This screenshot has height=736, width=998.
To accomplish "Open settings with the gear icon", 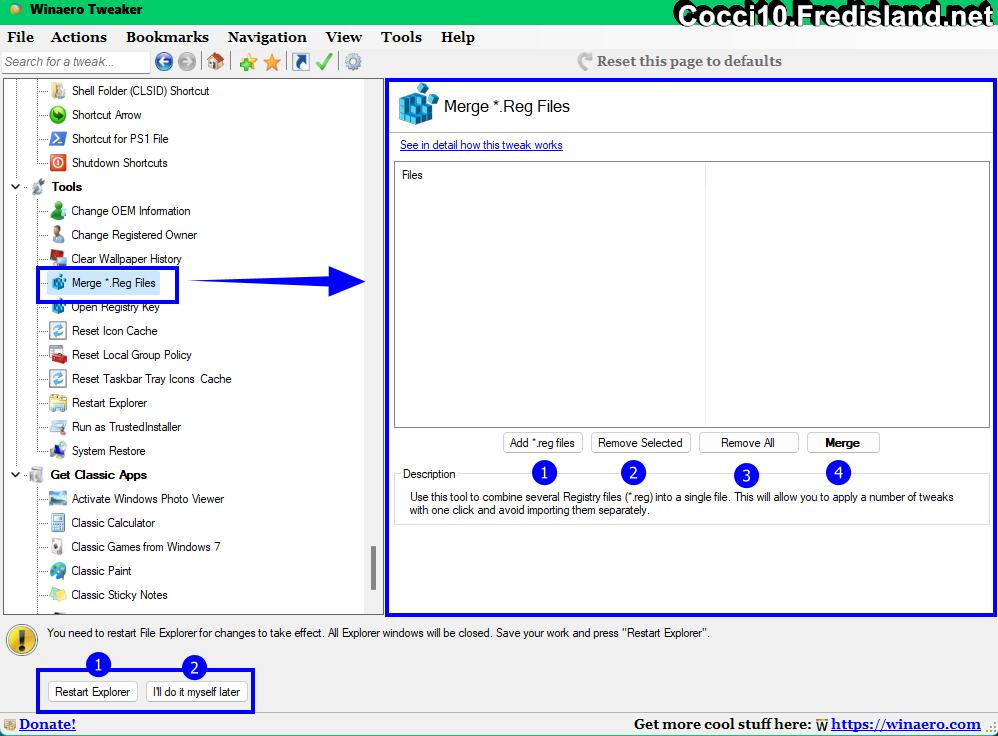I will [353, 62].
